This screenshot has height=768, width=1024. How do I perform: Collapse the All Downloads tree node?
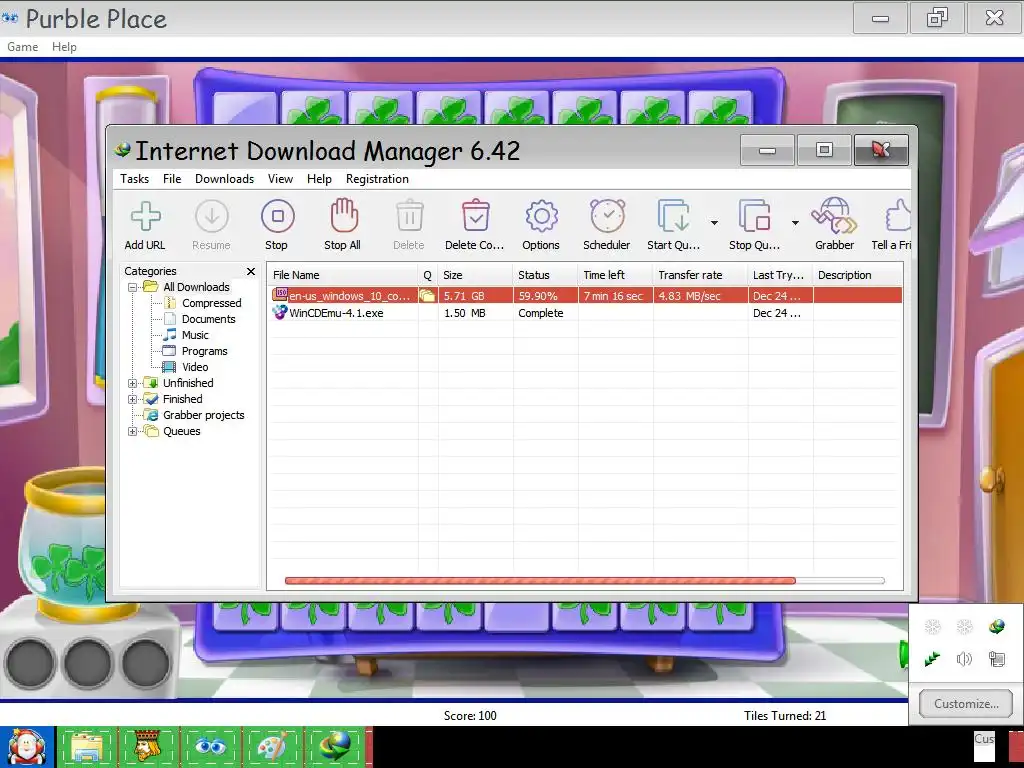point(133,287)
